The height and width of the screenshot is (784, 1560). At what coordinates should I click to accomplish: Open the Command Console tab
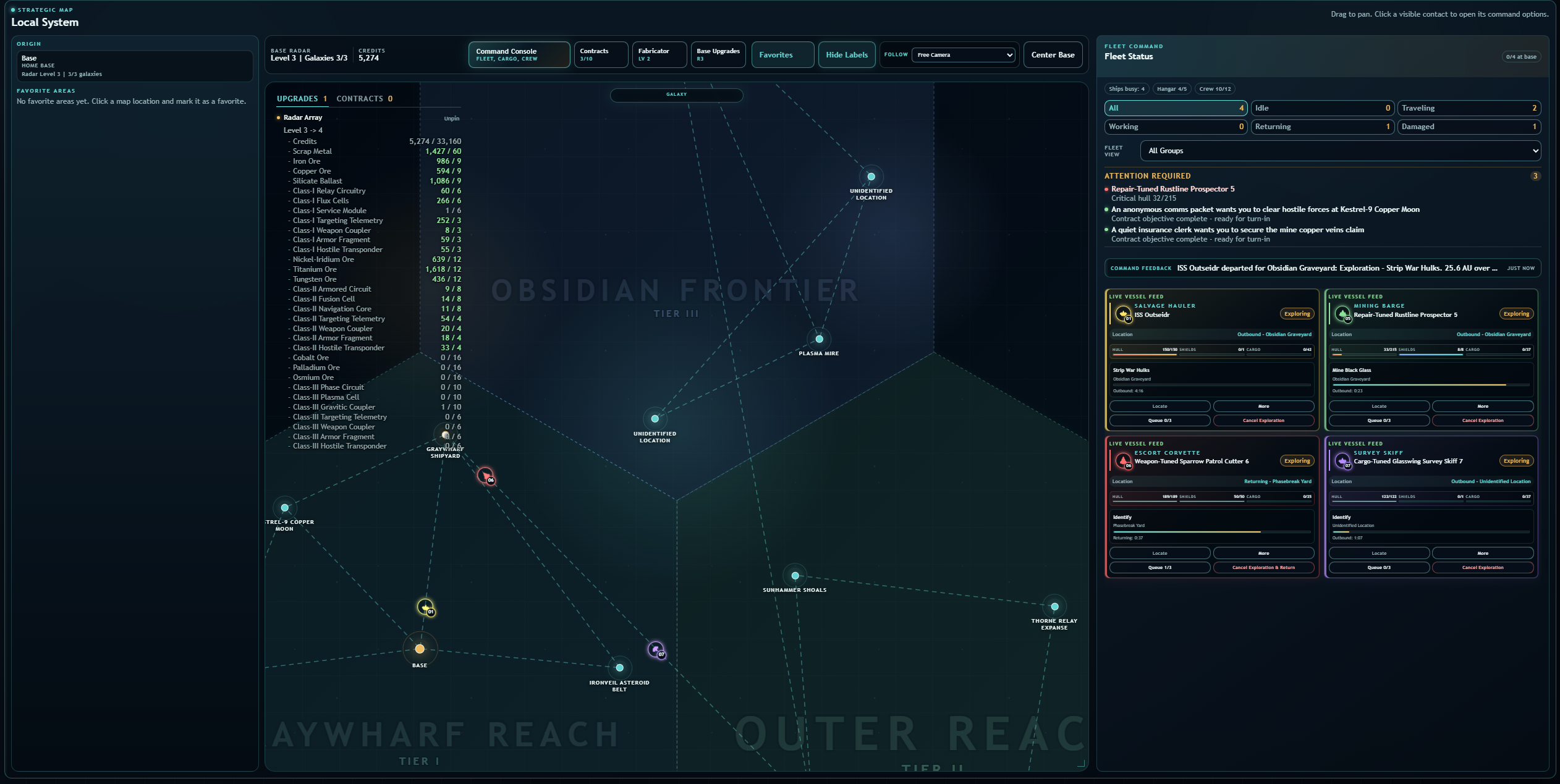pyautogui.click(x=519, y=55)
